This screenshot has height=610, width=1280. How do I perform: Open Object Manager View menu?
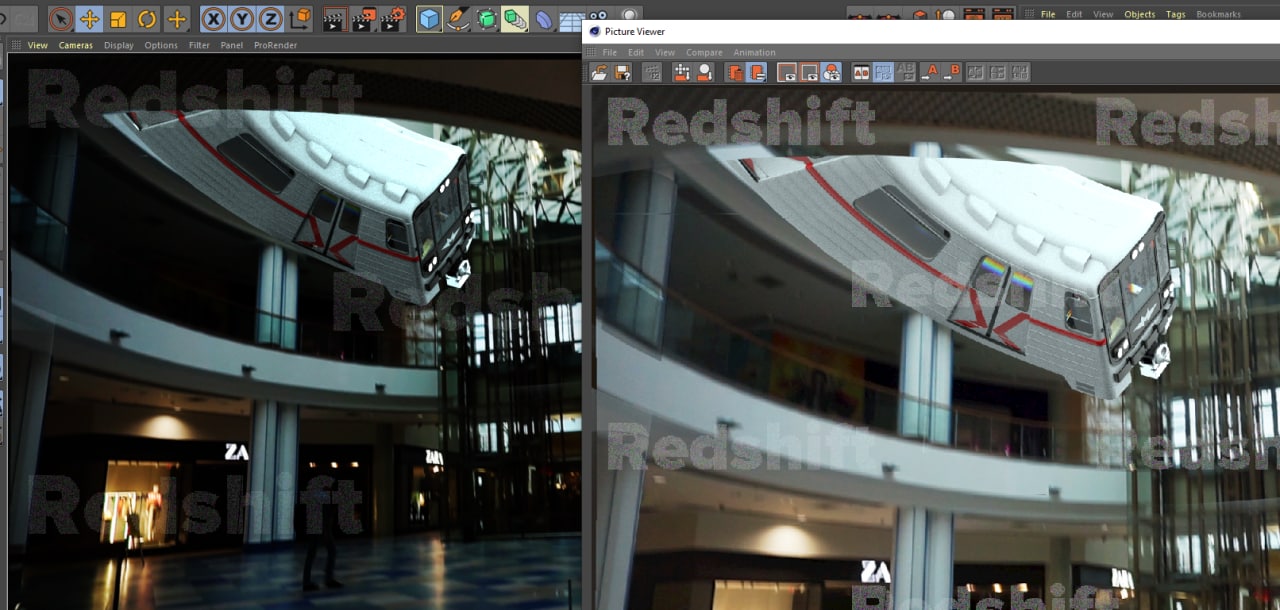[x=1103, y=14]
